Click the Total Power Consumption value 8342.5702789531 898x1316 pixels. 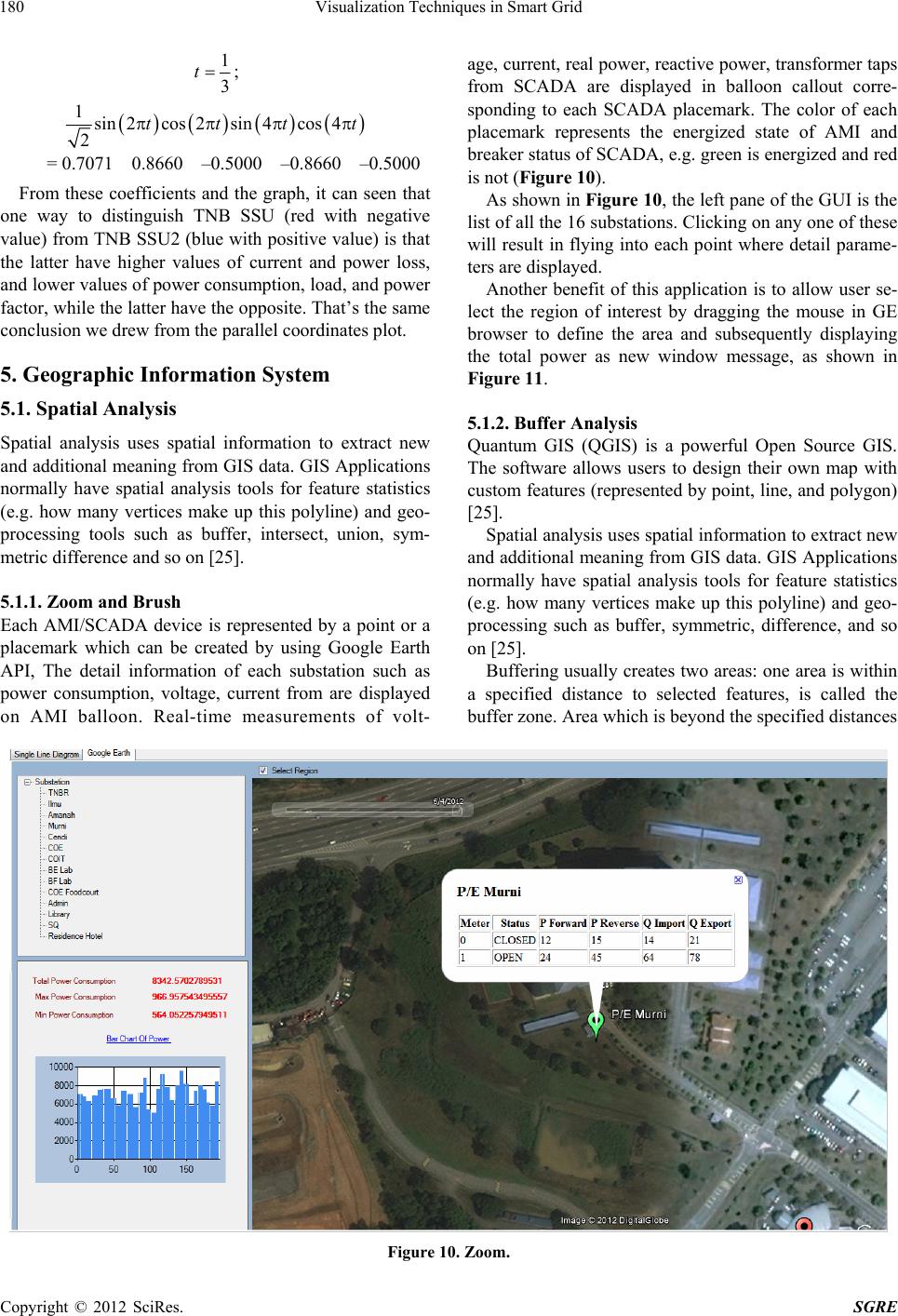point(186,980)
